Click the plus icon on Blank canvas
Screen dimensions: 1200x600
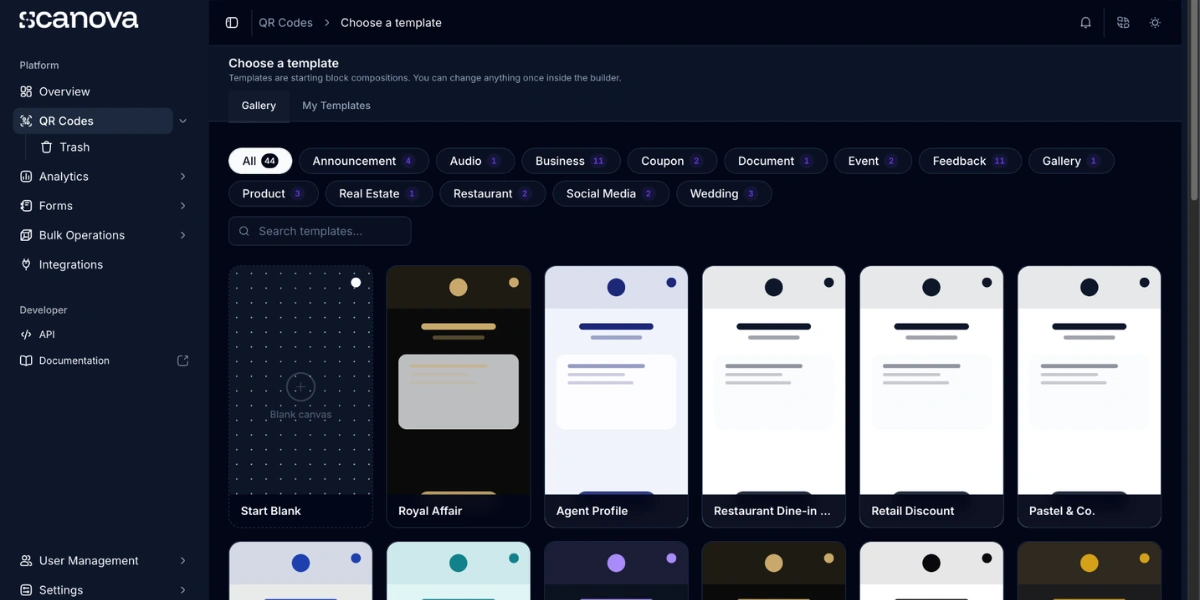pyautogui.click(x=300, y=387)
